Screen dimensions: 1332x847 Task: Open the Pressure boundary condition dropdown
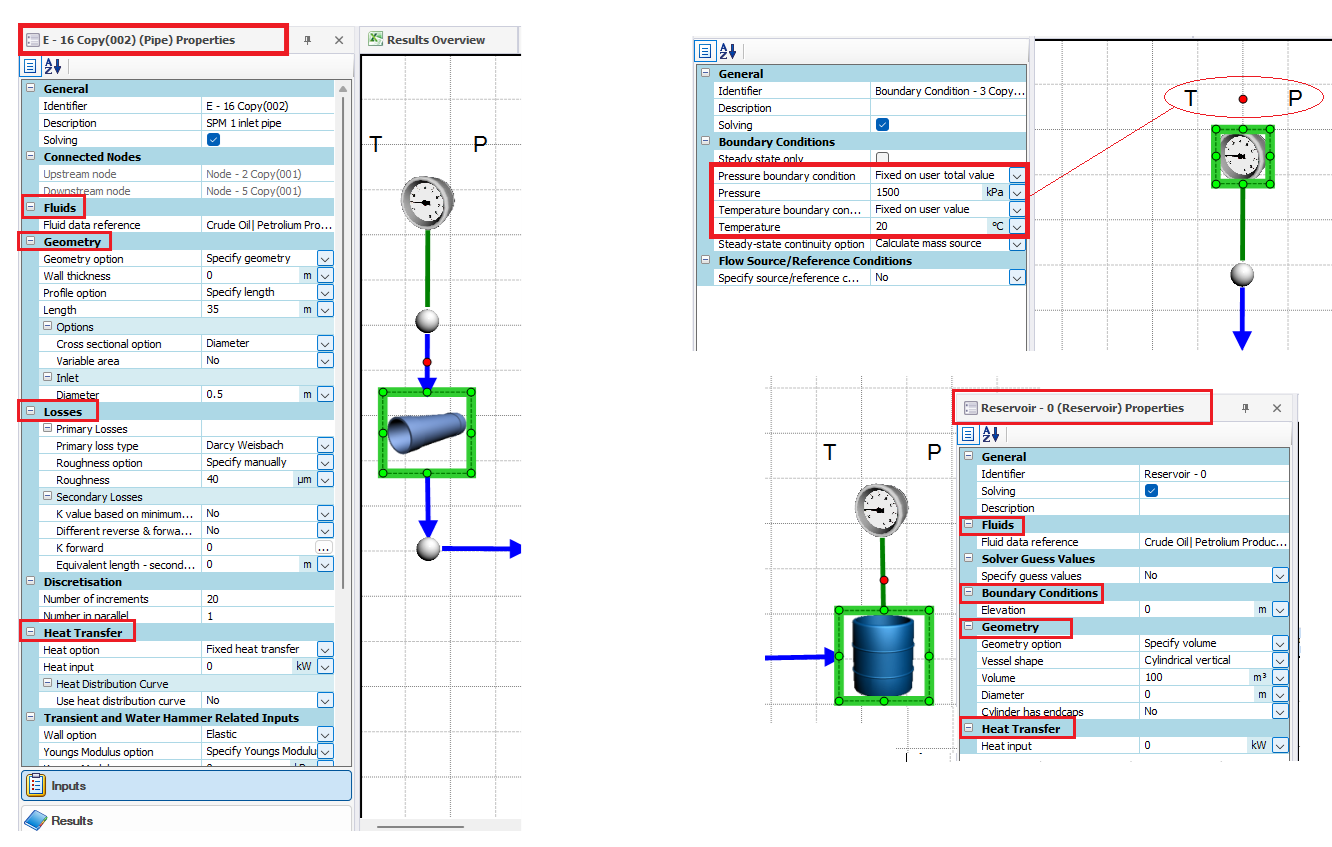[1019, 175]
